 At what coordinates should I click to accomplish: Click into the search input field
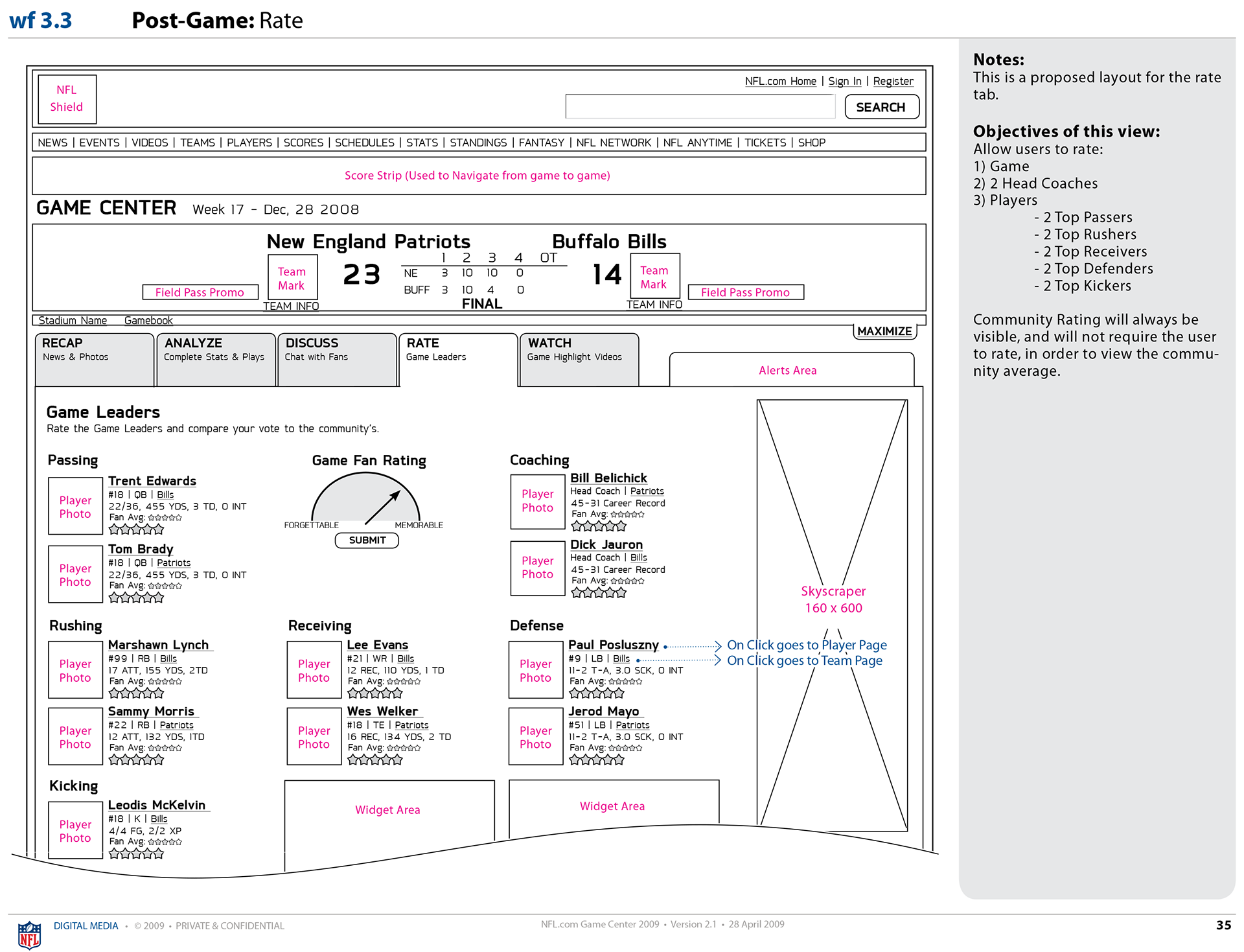click(700, 106)
